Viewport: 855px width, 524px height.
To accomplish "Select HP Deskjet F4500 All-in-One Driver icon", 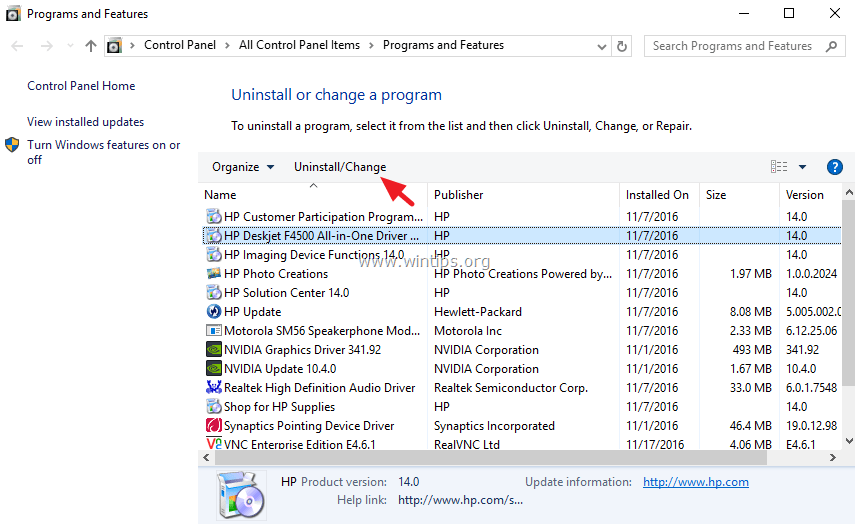I will pos(214,236).
